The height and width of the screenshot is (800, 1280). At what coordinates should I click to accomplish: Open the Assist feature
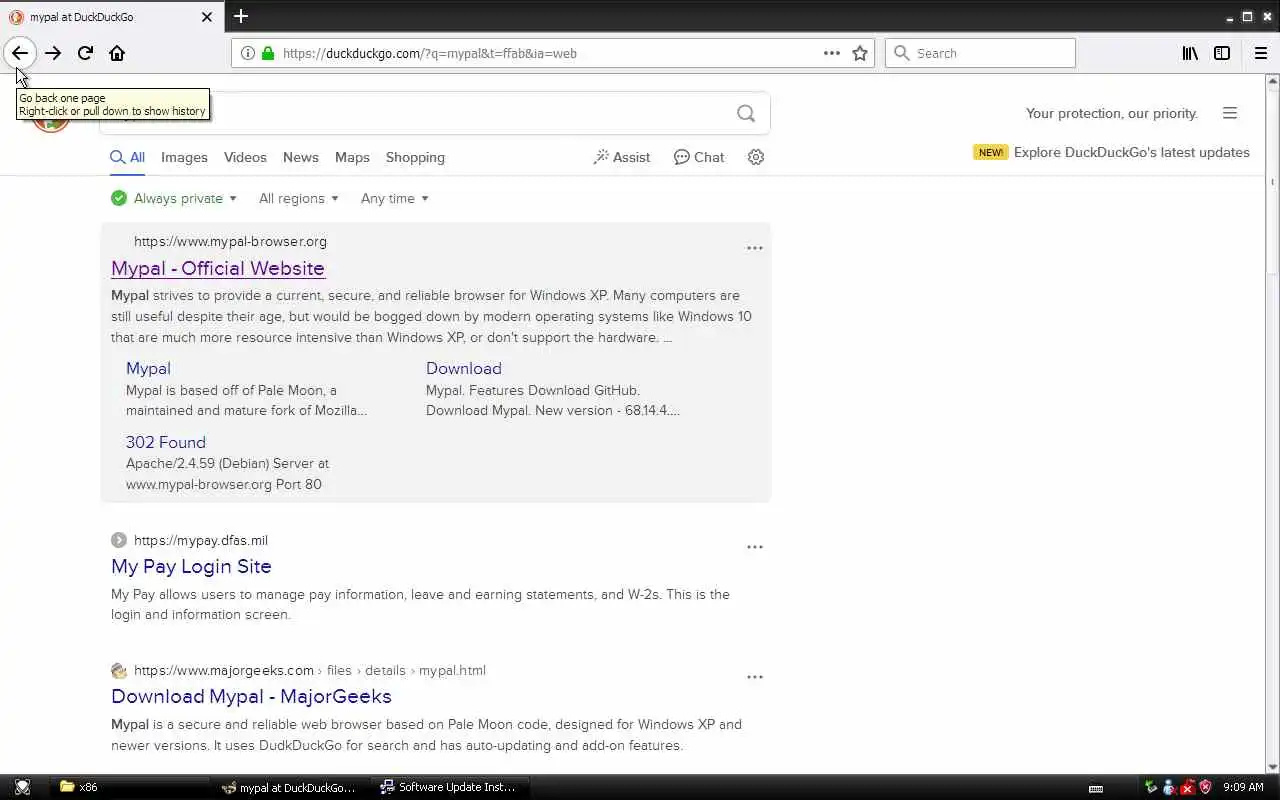pyautogui.click(x=622, y=157)
